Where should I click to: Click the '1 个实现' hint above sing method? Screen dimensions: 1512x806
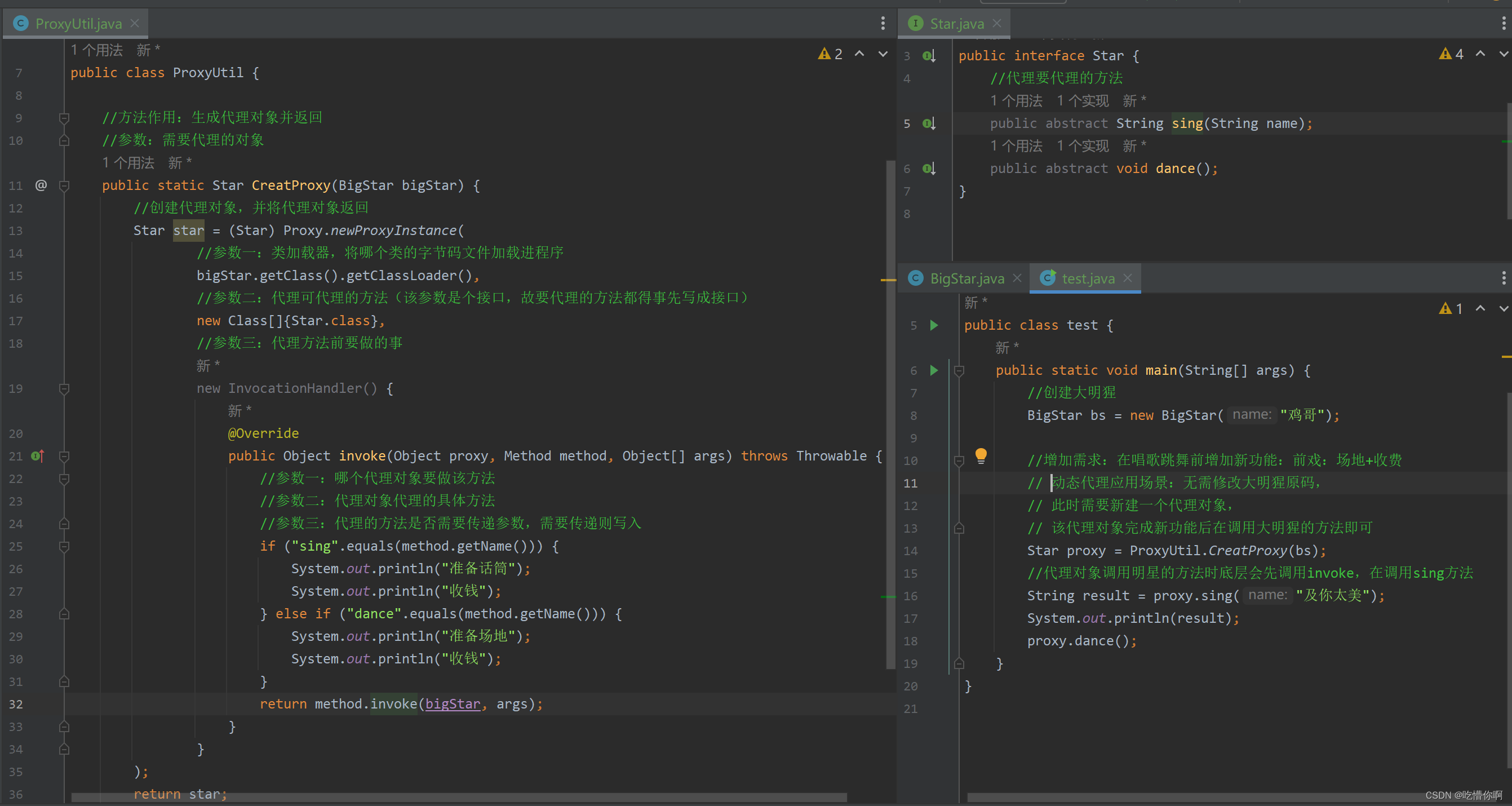1083,101
